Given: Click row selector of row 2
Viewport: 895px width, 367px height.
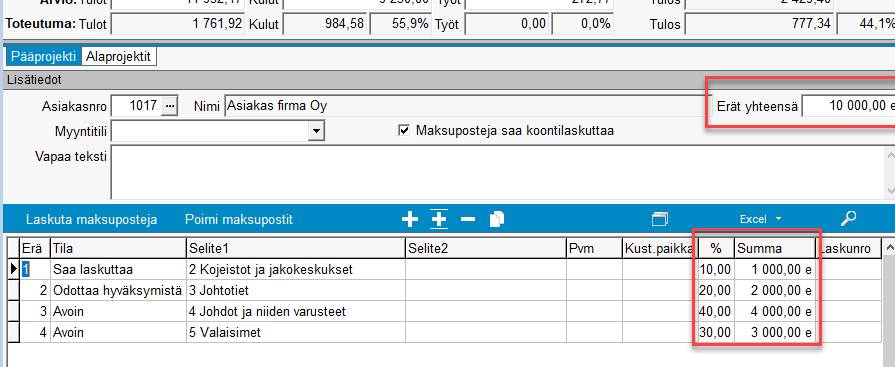Looking at the screenshot, I should (13, 291).
